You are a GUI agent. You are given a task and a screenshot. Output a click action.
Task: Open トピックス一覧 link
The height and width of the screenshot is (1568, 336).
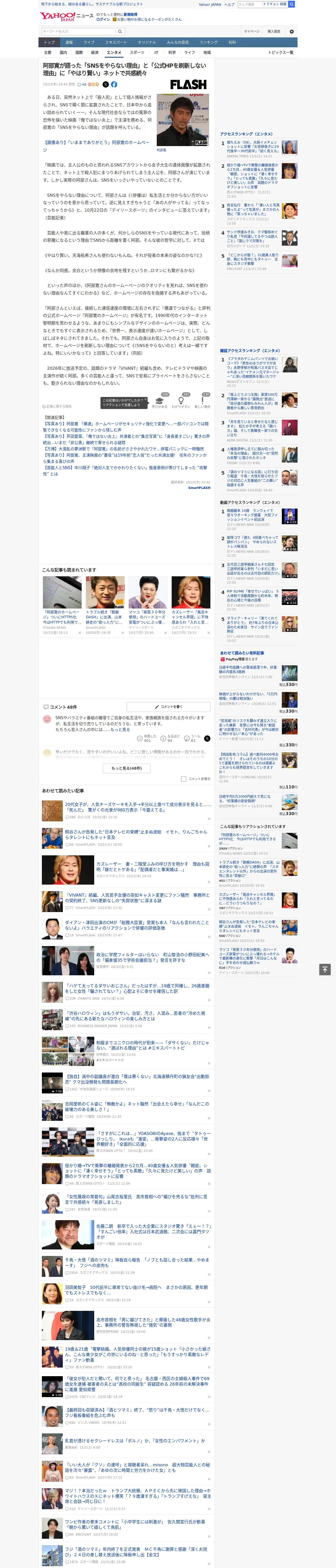281,52
